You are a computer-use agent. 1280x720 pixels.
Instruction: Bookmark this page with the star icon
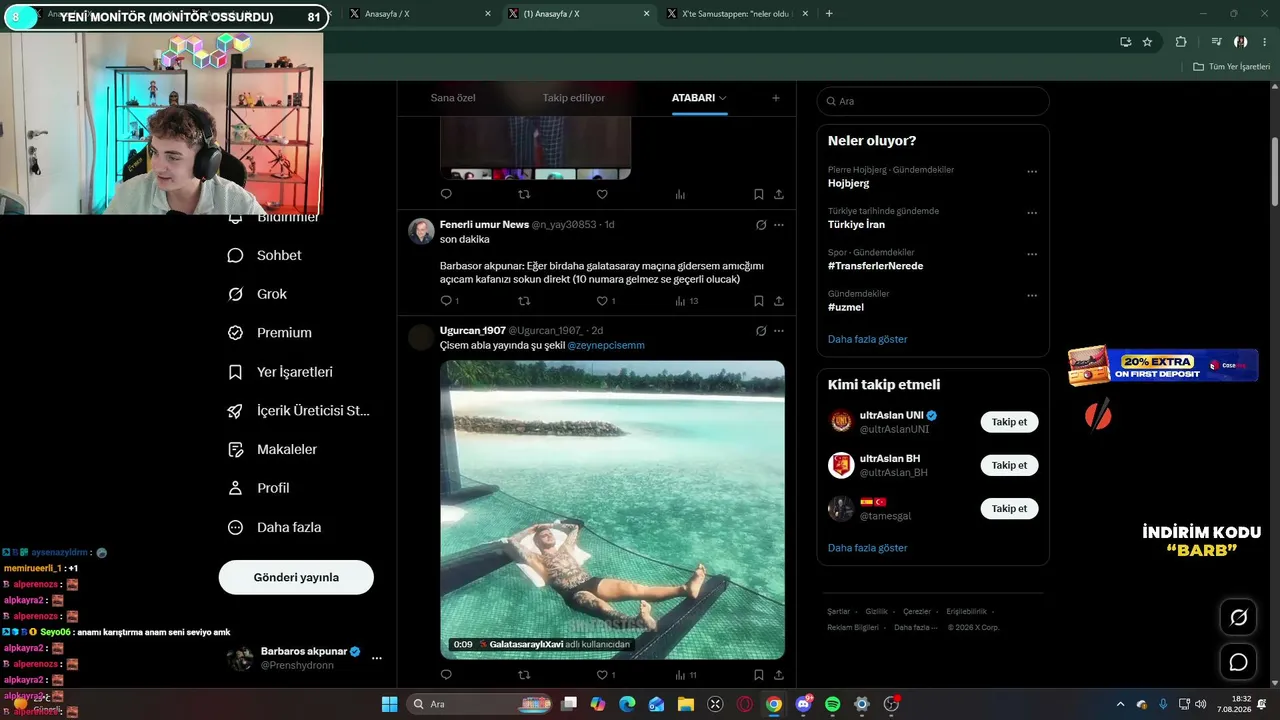pos(1147,42)
